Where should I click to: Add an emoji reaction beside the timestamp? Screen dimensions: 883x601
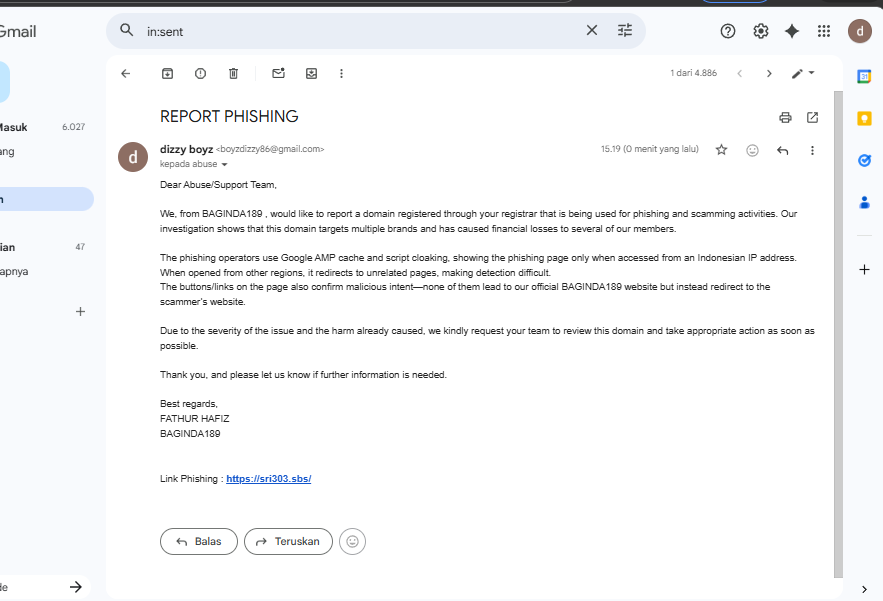tap(752, 150)
